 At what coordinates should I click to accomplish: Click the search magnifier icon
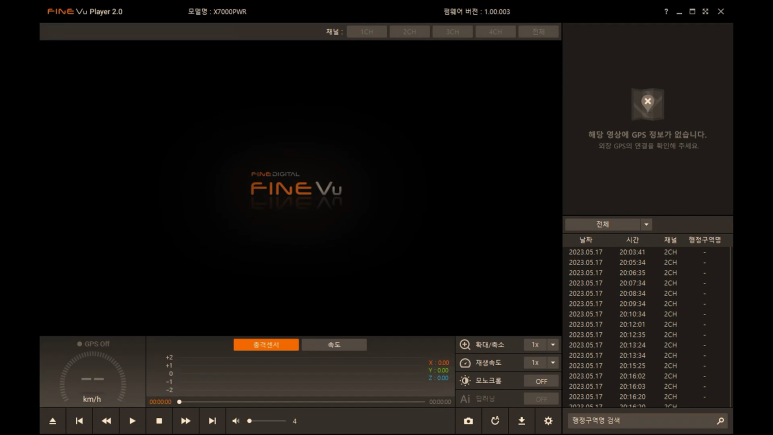(720, 421)
